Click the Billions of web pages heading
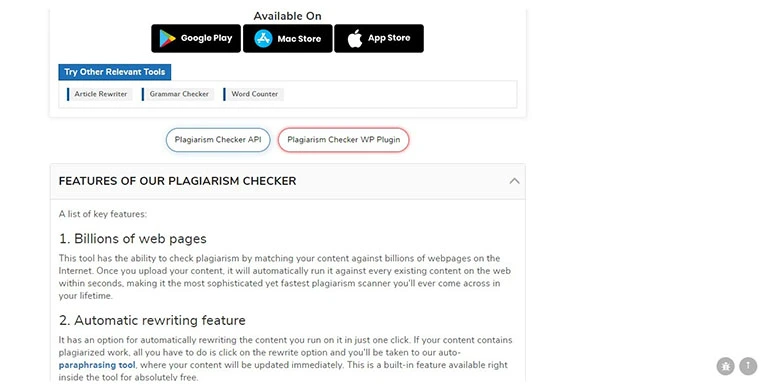Viewport: 764px width, 389px height. click(133, 239)
